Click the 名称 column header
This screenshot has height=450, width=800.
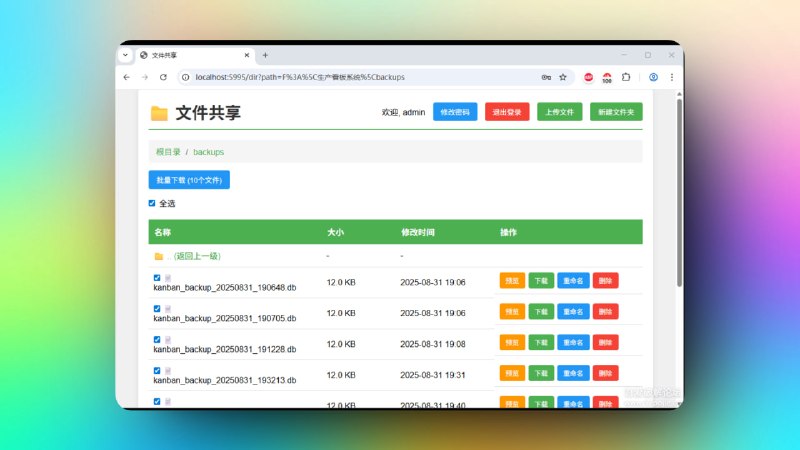(x=162, y=232)
